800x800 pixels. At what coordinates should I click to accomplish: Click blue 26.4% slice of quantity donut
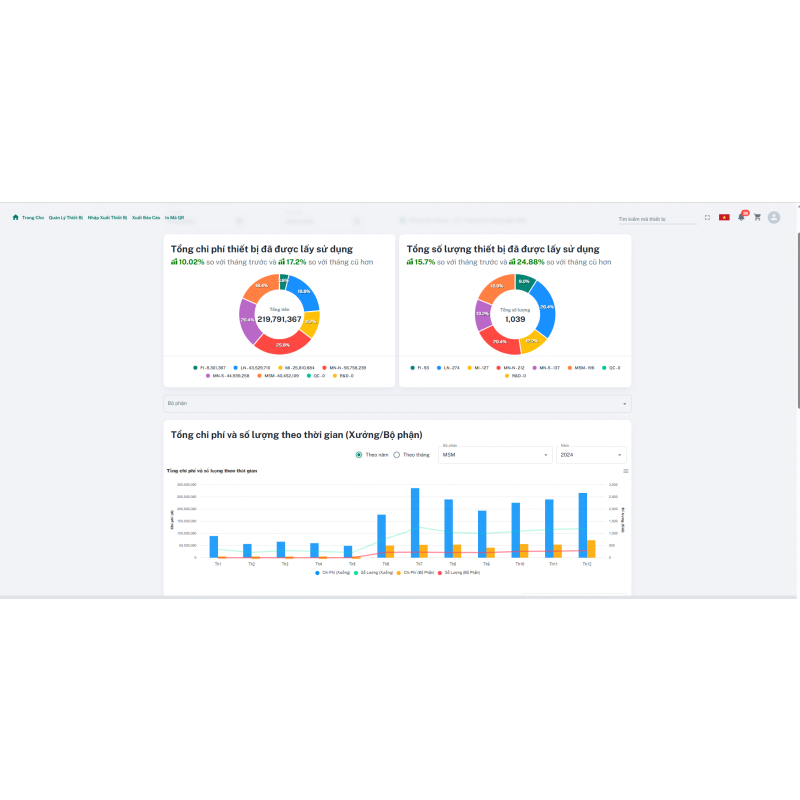pyautogui.click(x=546, y=307)
